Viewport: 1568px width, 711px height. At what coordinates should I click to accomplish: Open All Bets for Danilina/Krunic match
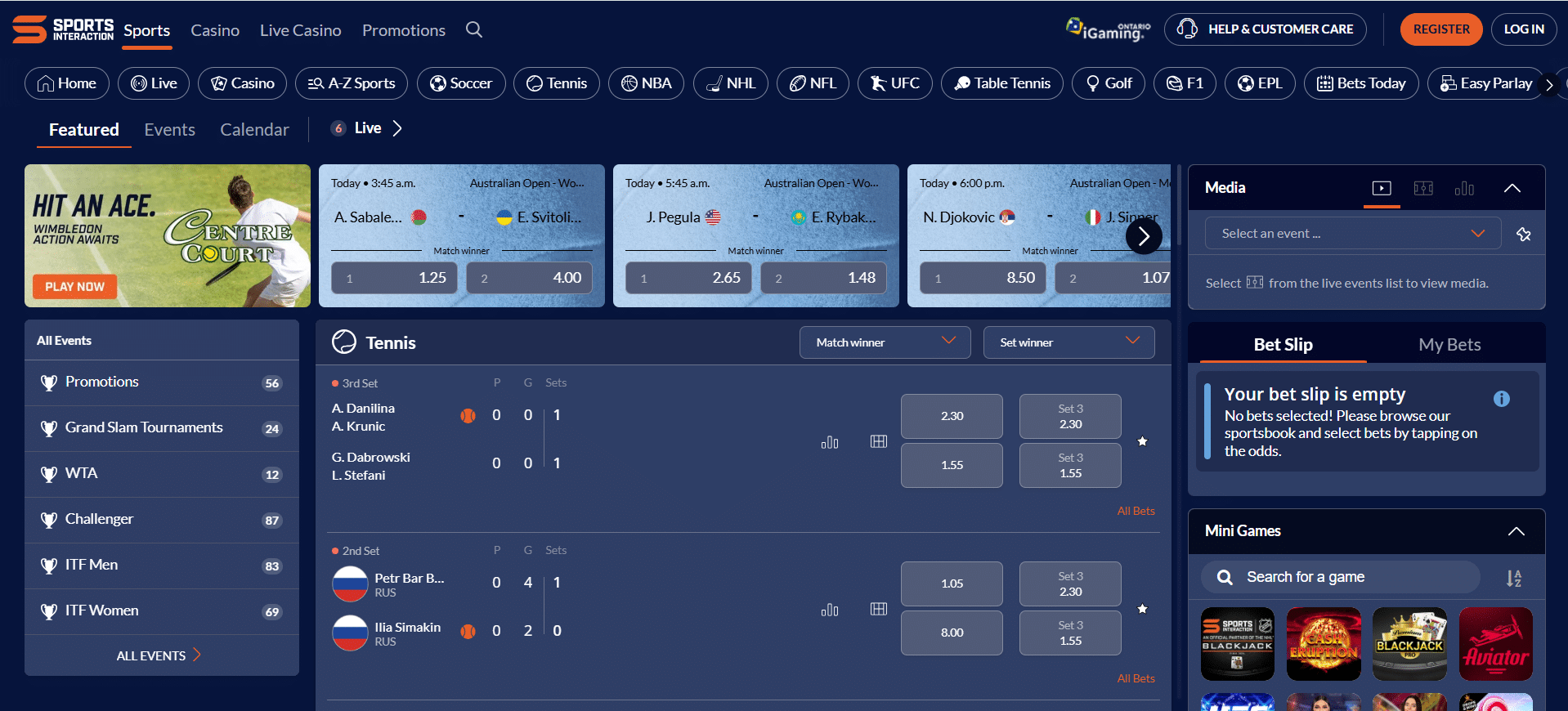pos(1136,511)
